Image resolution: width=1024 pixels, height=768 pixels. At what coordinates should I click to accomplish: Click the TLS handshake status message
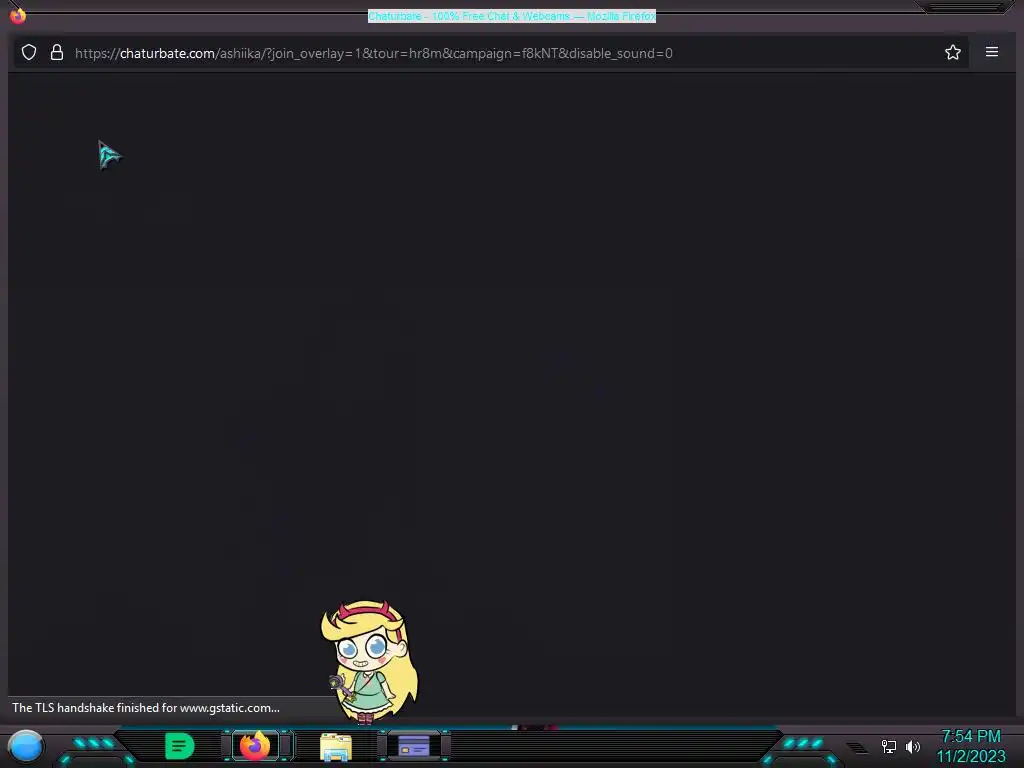tap(146, 708)
